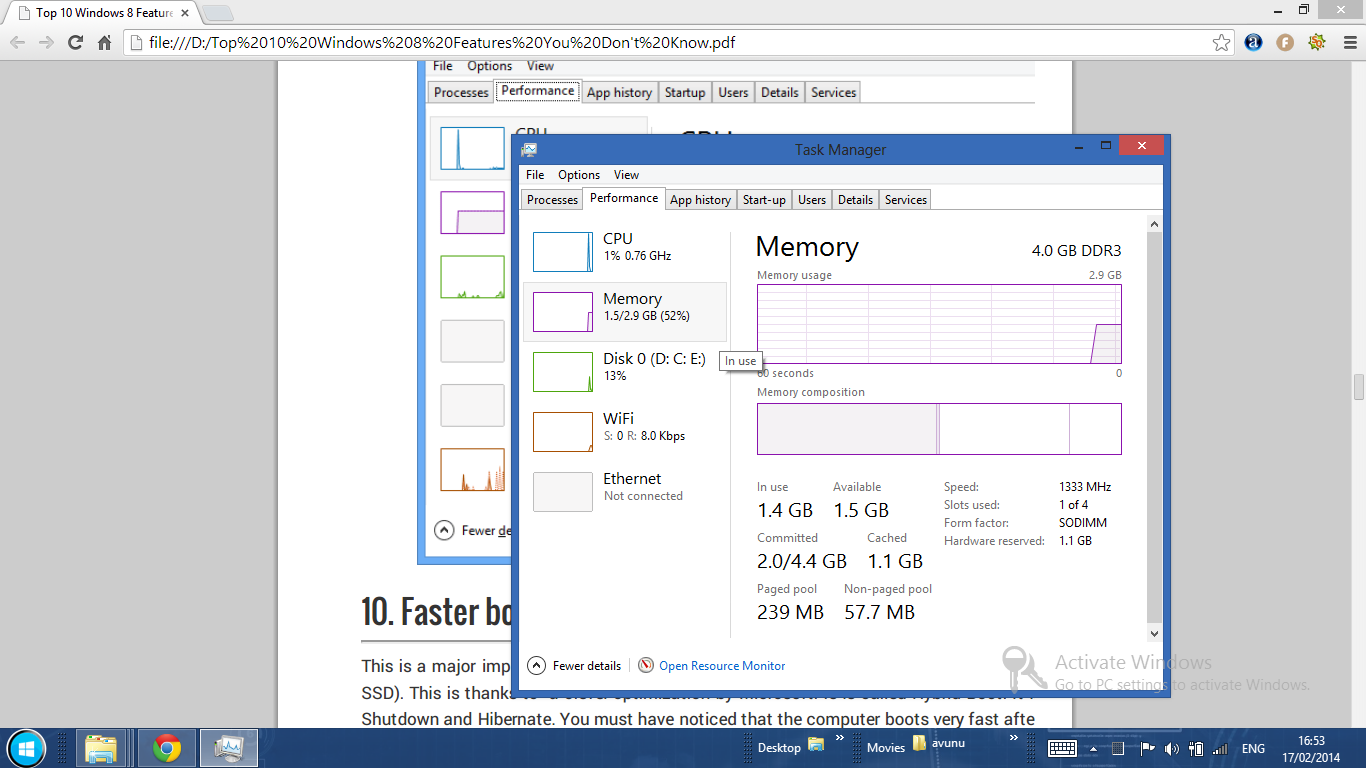Click the taskbar clock and date
Screen dimensions: 1366x768
(x=1311, y=748)
